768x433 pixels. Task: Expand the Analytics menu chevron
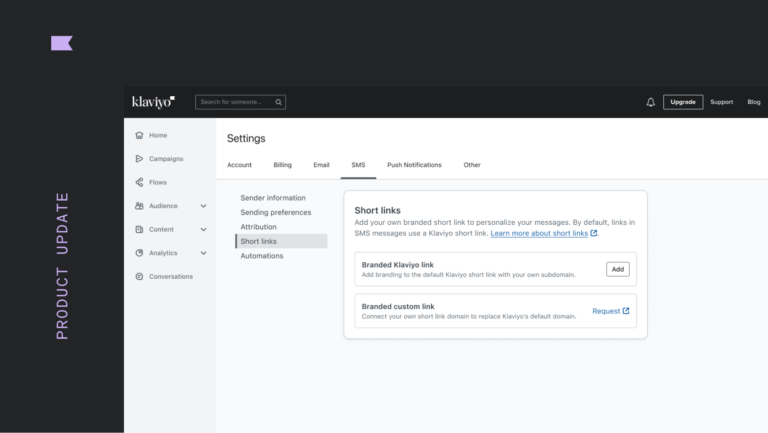coord(203,253)
